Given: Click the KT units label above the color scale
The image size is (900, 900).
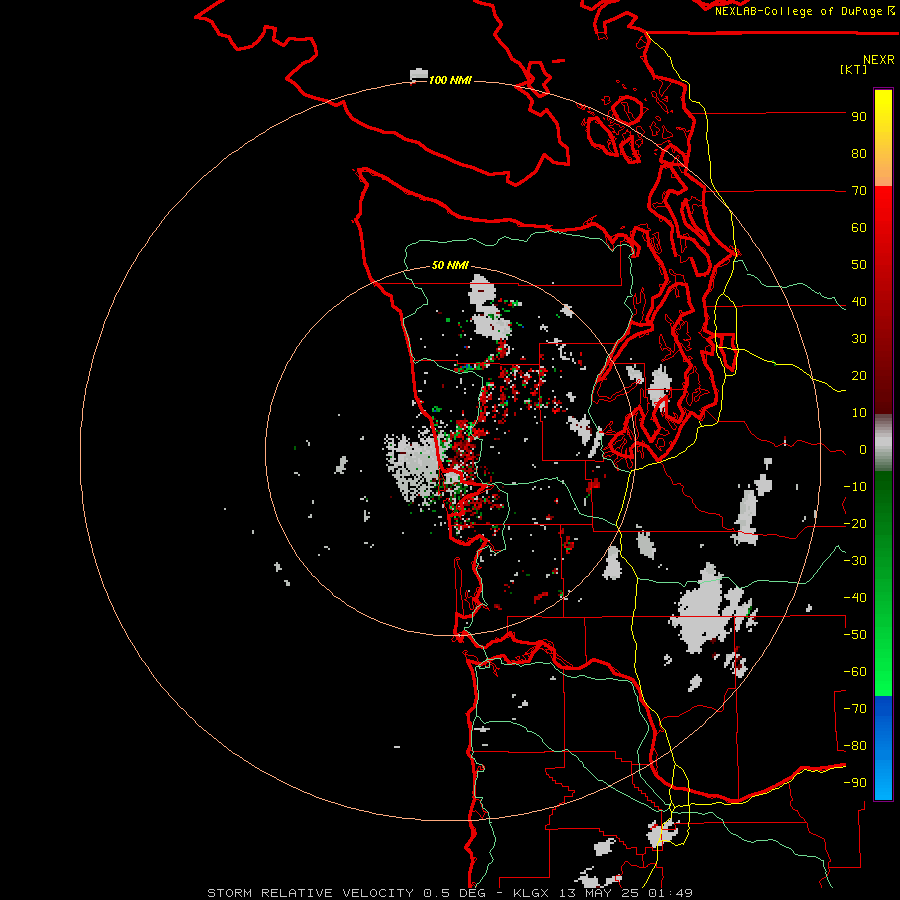Looking at the screenshot, I should tap(854, 70).
